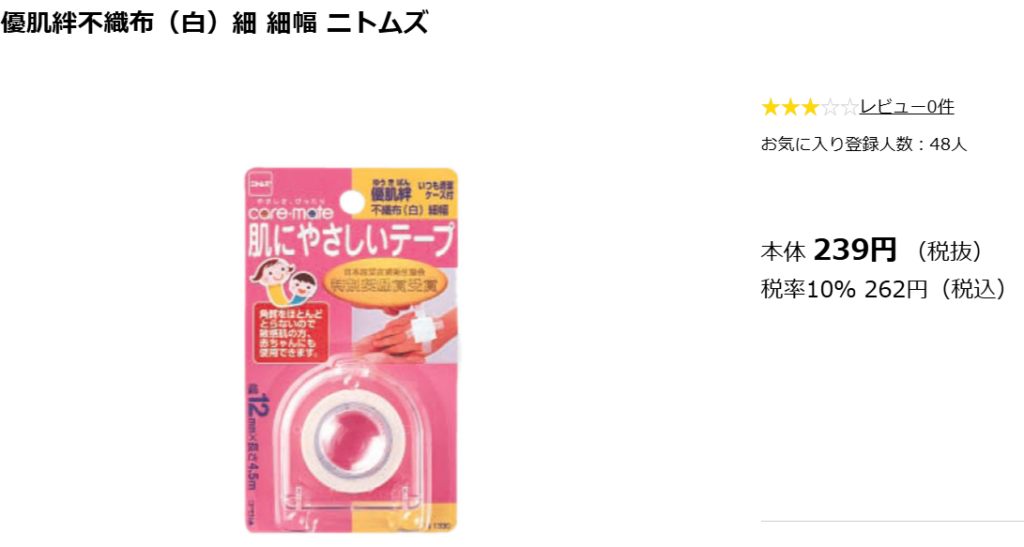
Task: Click the yellow 優肌絆 label on the package
Action: [x=391, y=193]
